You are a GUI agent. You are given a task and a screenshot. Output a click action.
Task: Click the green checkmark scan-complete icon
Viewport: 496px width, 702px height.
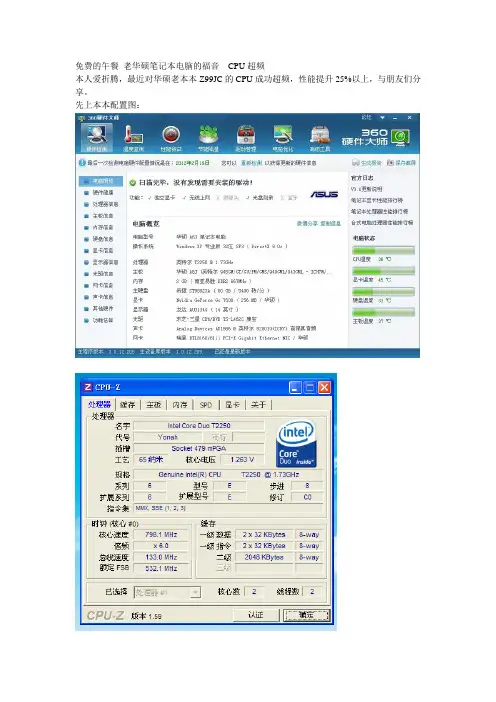click(x=133, y=183)
